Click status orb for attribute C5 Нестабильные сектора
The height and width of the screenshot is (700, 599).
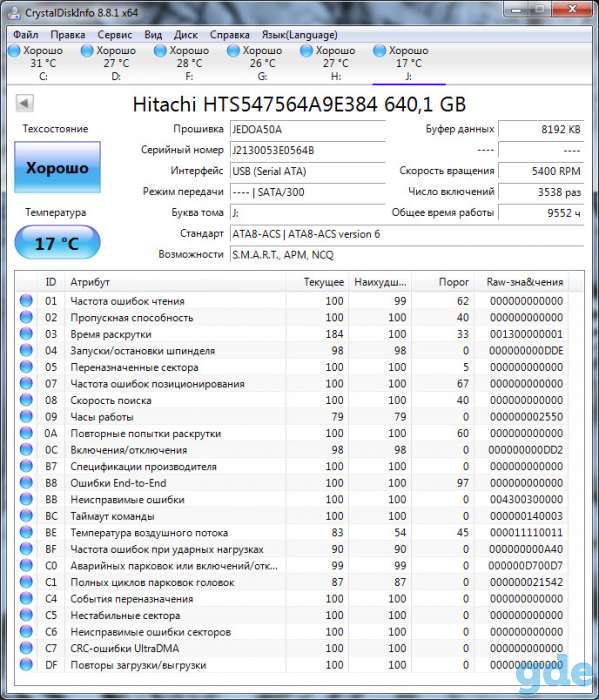click(26, 615)
